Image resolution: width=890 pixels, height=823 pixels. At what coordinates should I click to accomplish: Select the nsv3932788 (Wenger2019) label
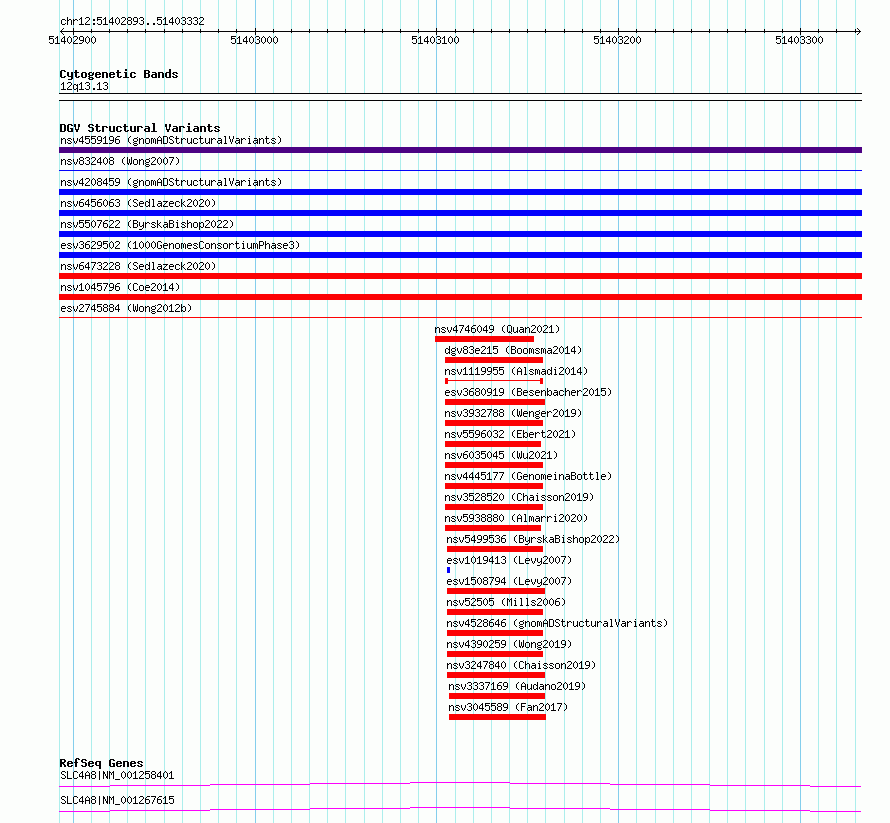[x=513, y=413]
